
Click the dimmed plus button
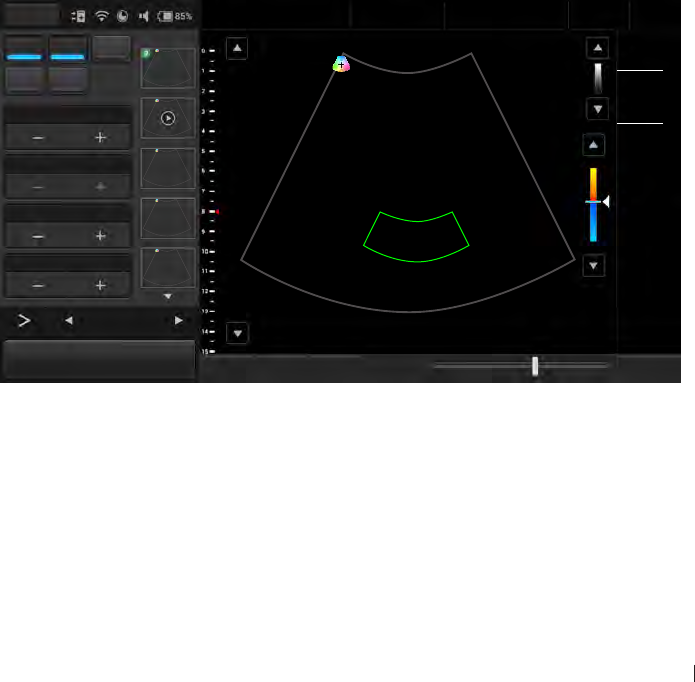101,187
